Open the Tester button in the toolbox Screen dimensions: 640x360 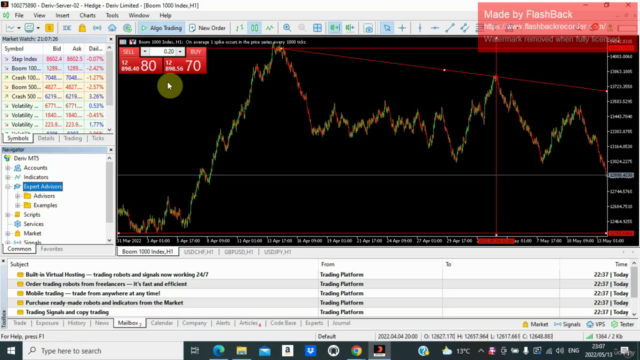point(623,324)
